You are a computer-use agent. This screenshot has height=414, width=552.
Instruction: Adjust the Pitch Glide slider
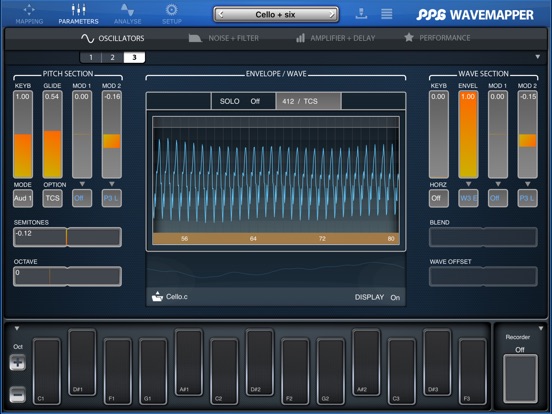pyautogui.click(x=52, y=134)
